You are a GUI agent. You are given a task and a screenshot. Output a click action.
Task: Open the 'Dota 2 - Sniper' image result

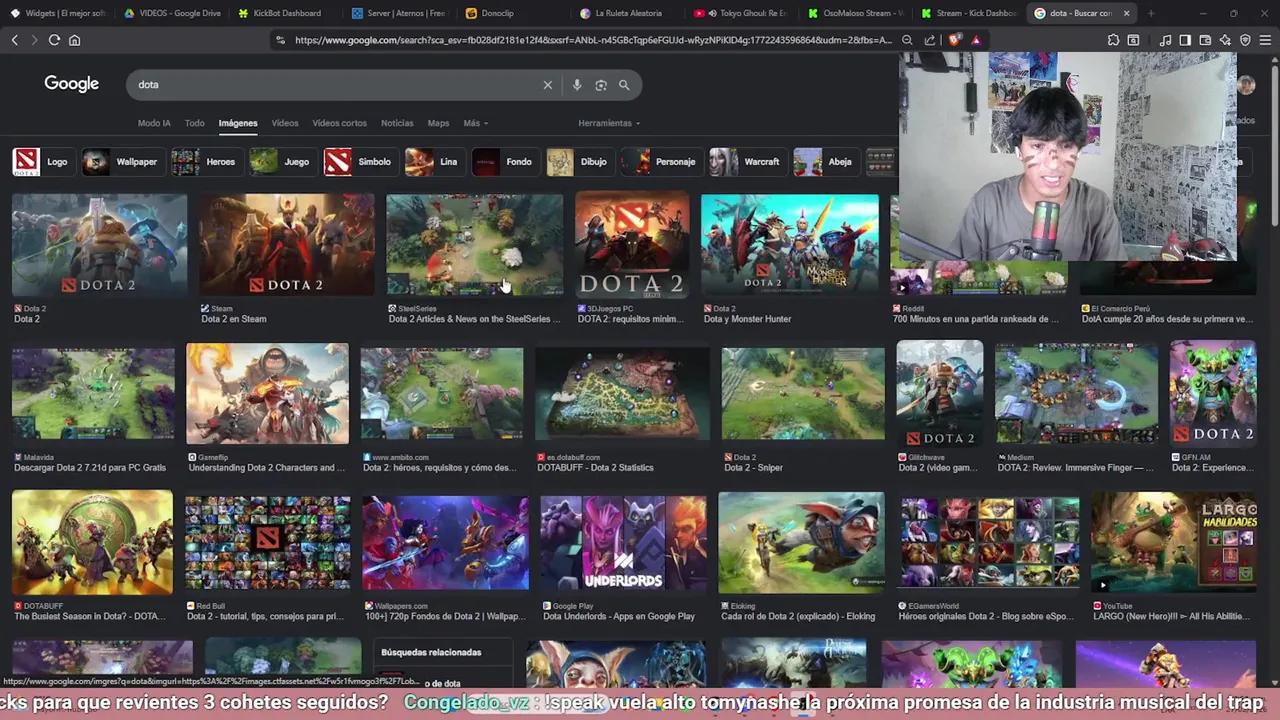tap(803, 394)
